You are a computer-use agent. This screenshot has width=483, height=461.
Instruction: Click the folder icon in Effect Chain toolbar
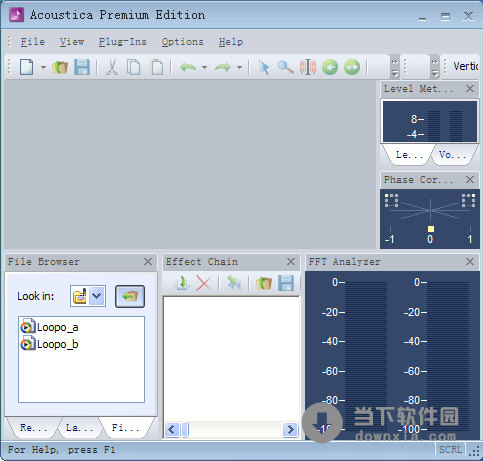click(x=264, y=283)
